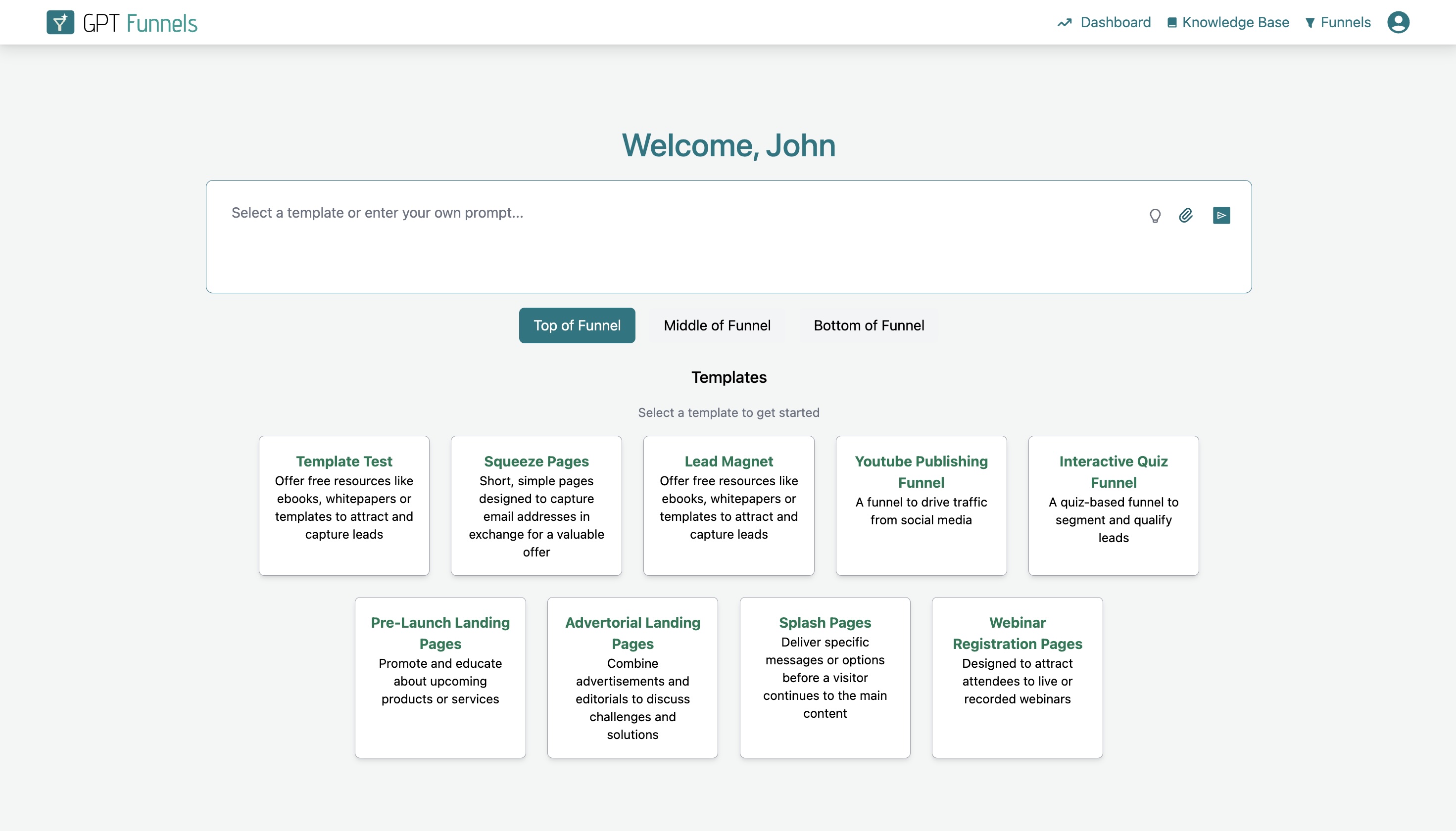
Task: Choose the Interactive Quiz Funnel template
Action: pos(1113,506)
